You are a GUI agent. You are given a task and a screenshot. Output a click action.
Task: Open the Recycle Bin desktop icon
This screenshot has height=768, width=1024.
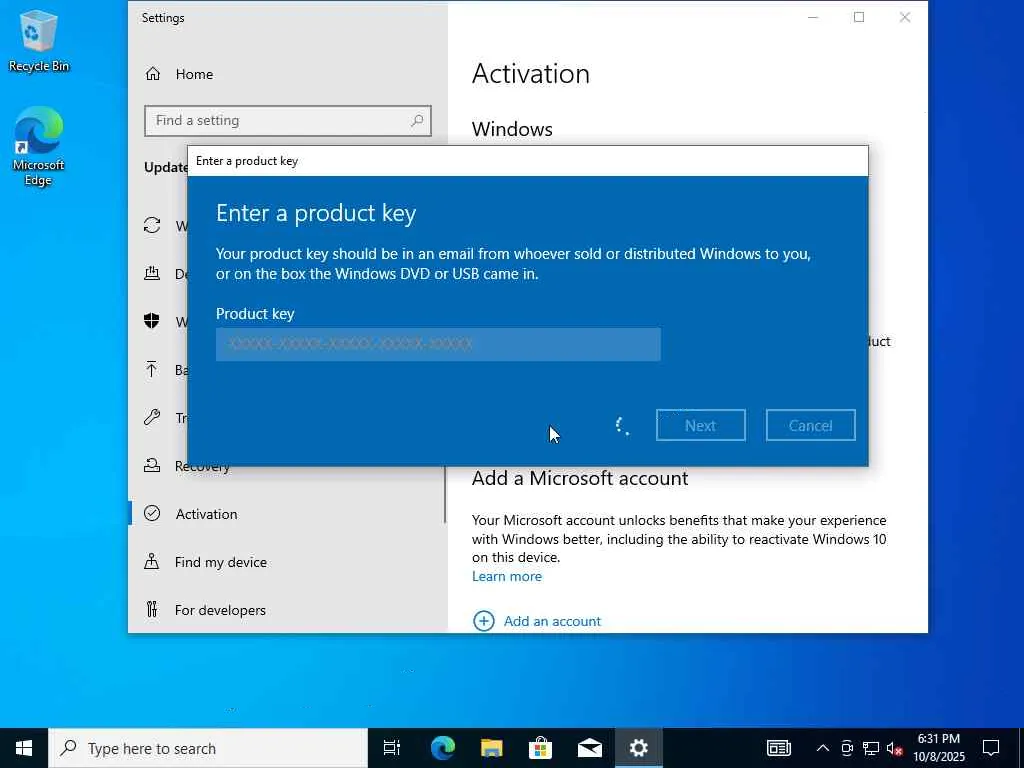pos(39,41)
